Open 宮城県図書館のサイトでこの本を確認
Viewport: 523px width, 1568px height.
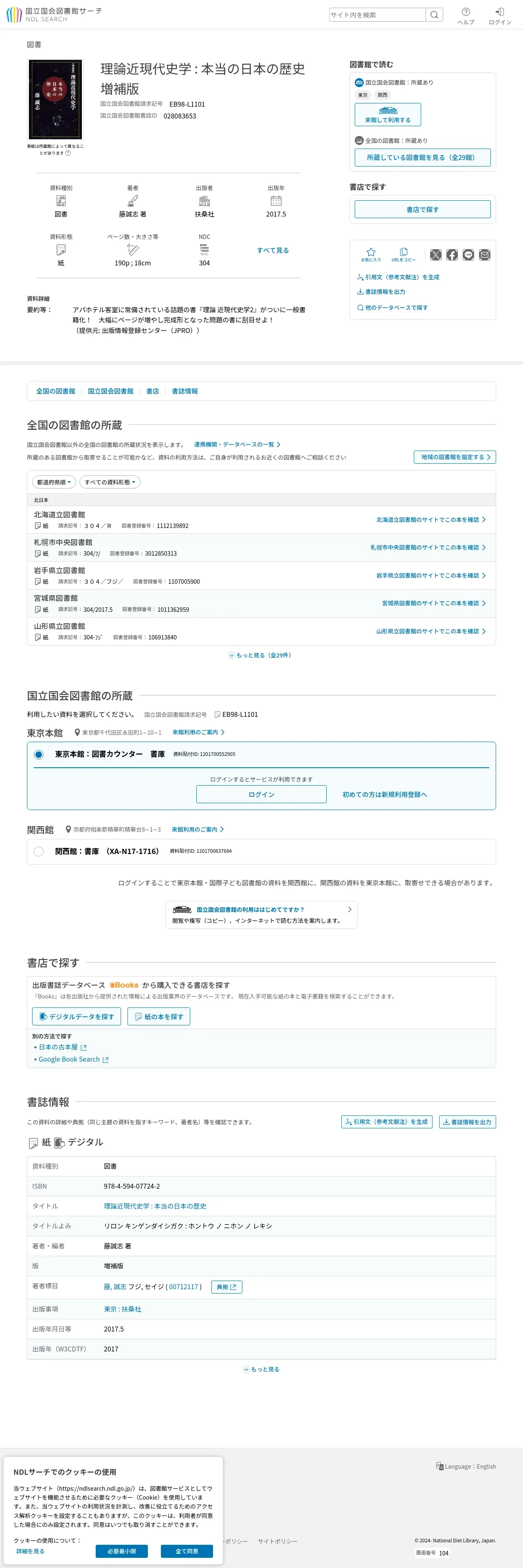434,603
